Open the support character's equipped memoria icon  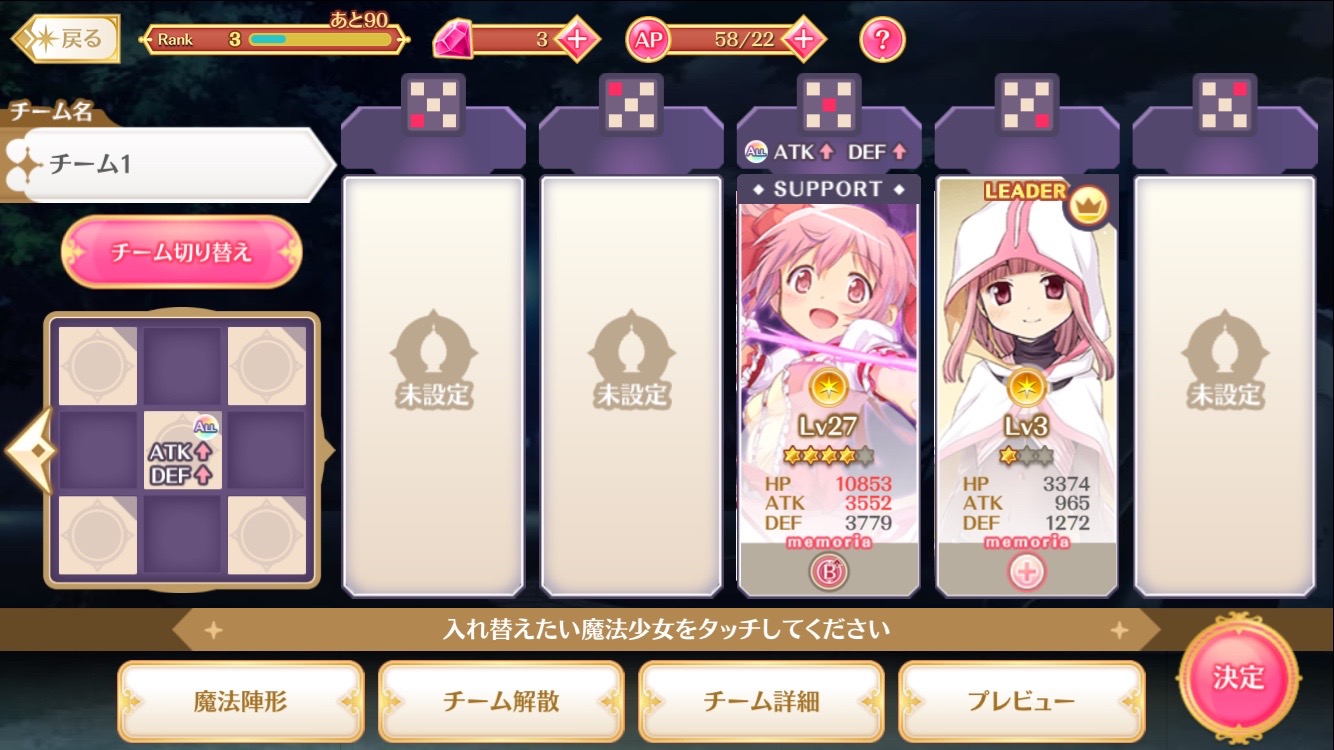tap(829, 572)
